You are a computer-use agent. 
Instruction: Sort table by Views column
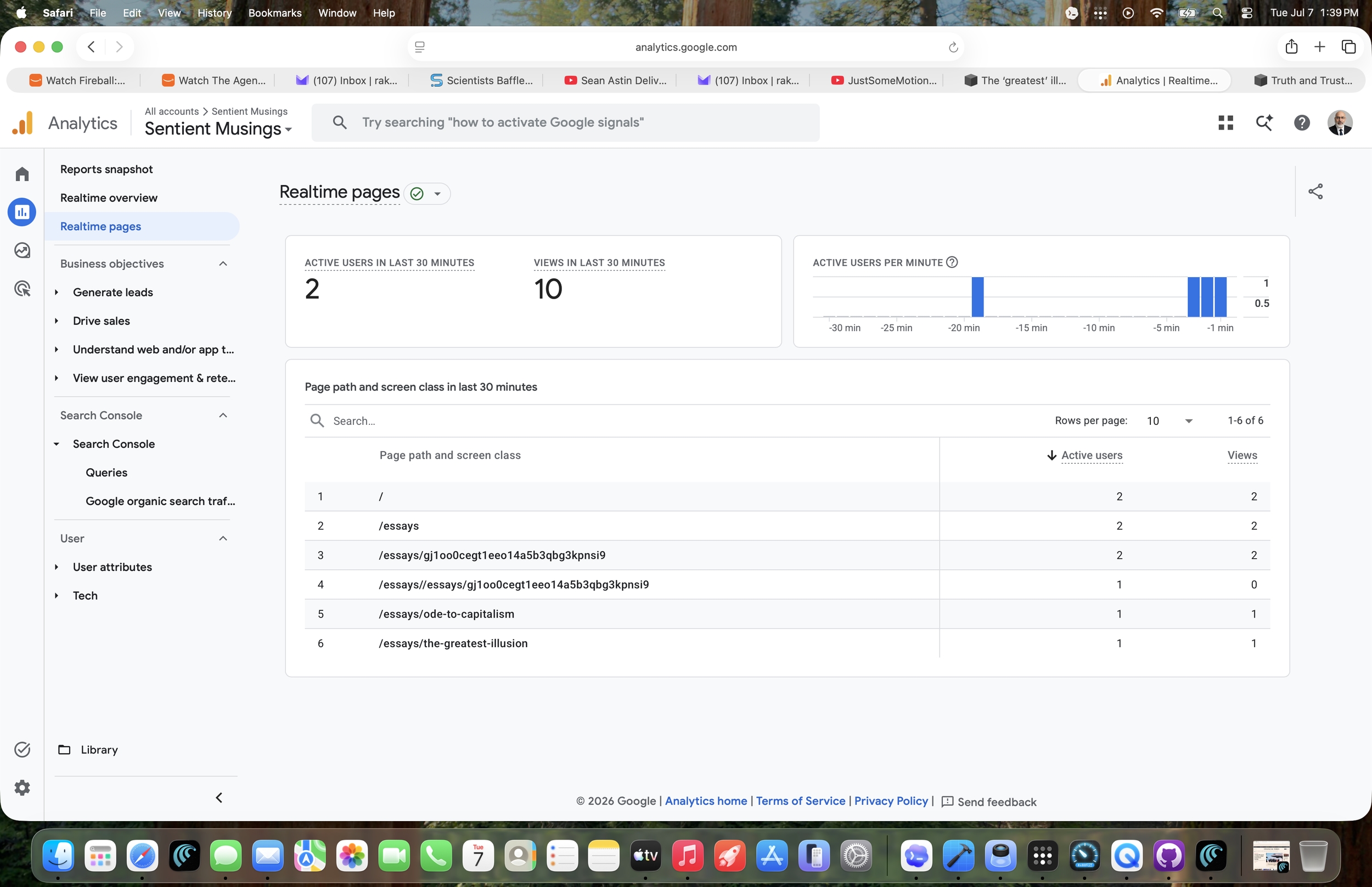[1242, 455]
